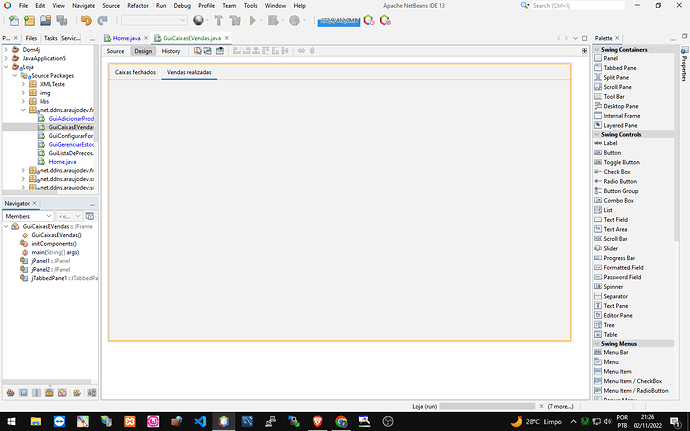690x431 pixels.
Task: Open Brave browser from the taskbar
Action: point(317,421)
